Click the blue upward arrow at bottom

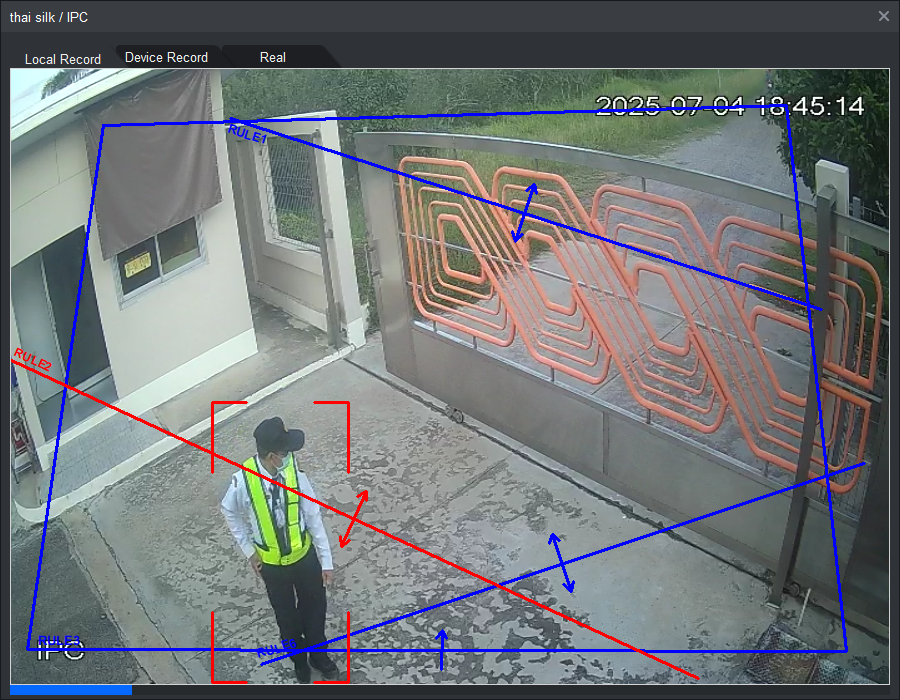click(441, 649)
